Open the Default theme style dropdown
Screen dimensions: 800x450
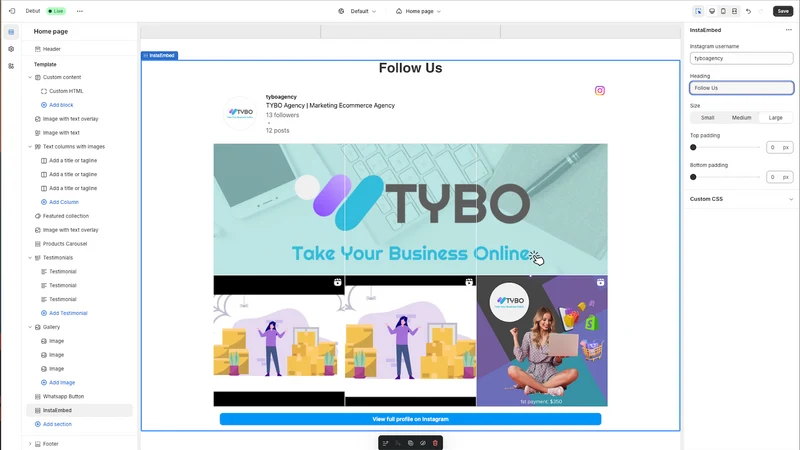358,11
